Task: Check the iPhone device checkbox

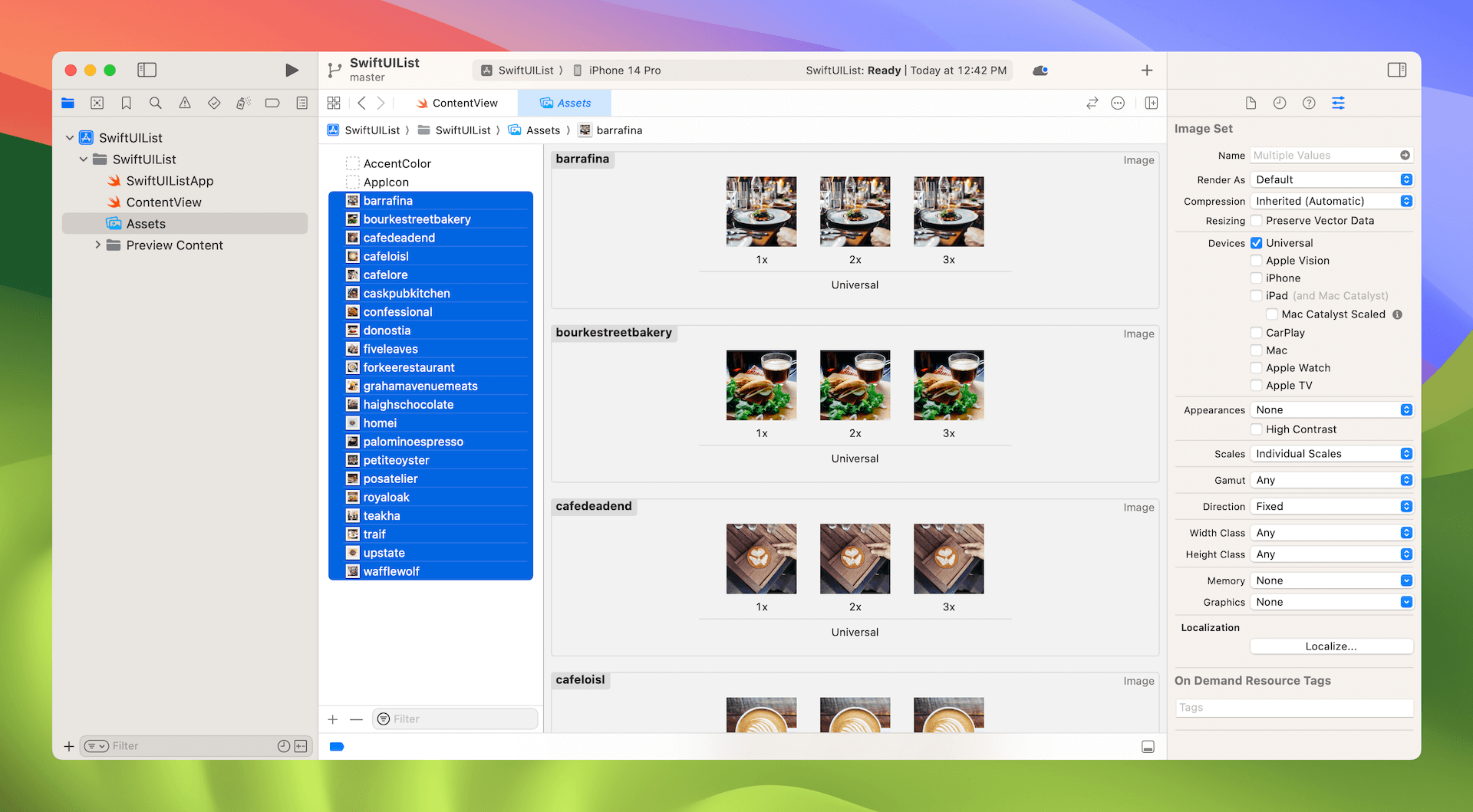Action: click(x=1256, y=278)
